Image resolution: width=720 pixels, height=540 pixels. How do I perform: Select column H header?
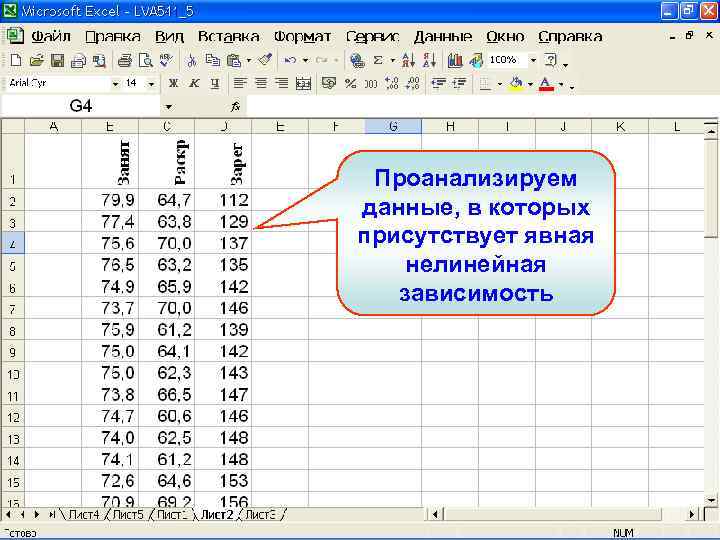(x=450, y=126)
